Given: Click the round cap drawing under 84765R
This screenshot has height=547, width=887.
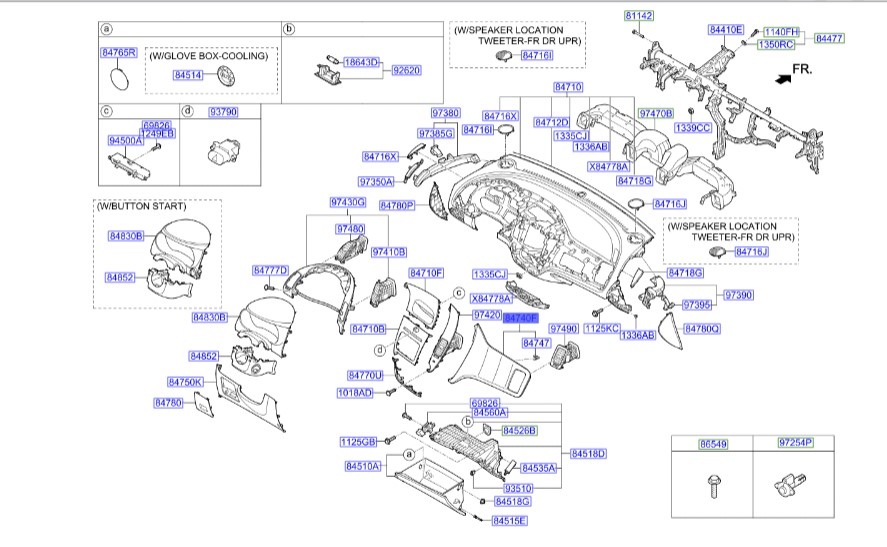Looking at the screenshot, I should tap(119, 79).
